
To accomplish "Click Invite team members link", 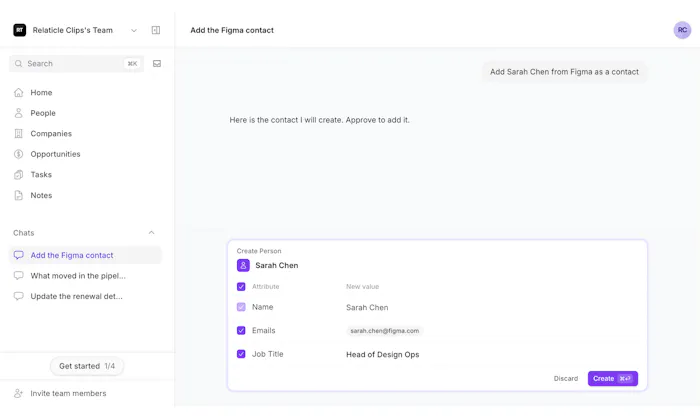I will tap(68, 393).
